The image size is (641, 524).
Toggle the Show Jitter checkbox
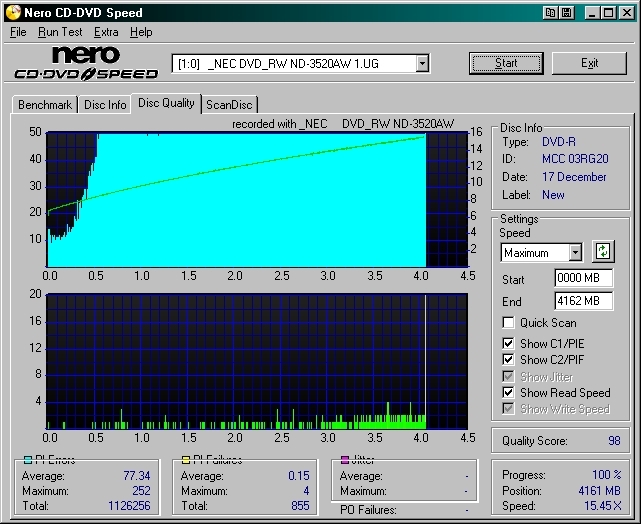coord(508,376)
